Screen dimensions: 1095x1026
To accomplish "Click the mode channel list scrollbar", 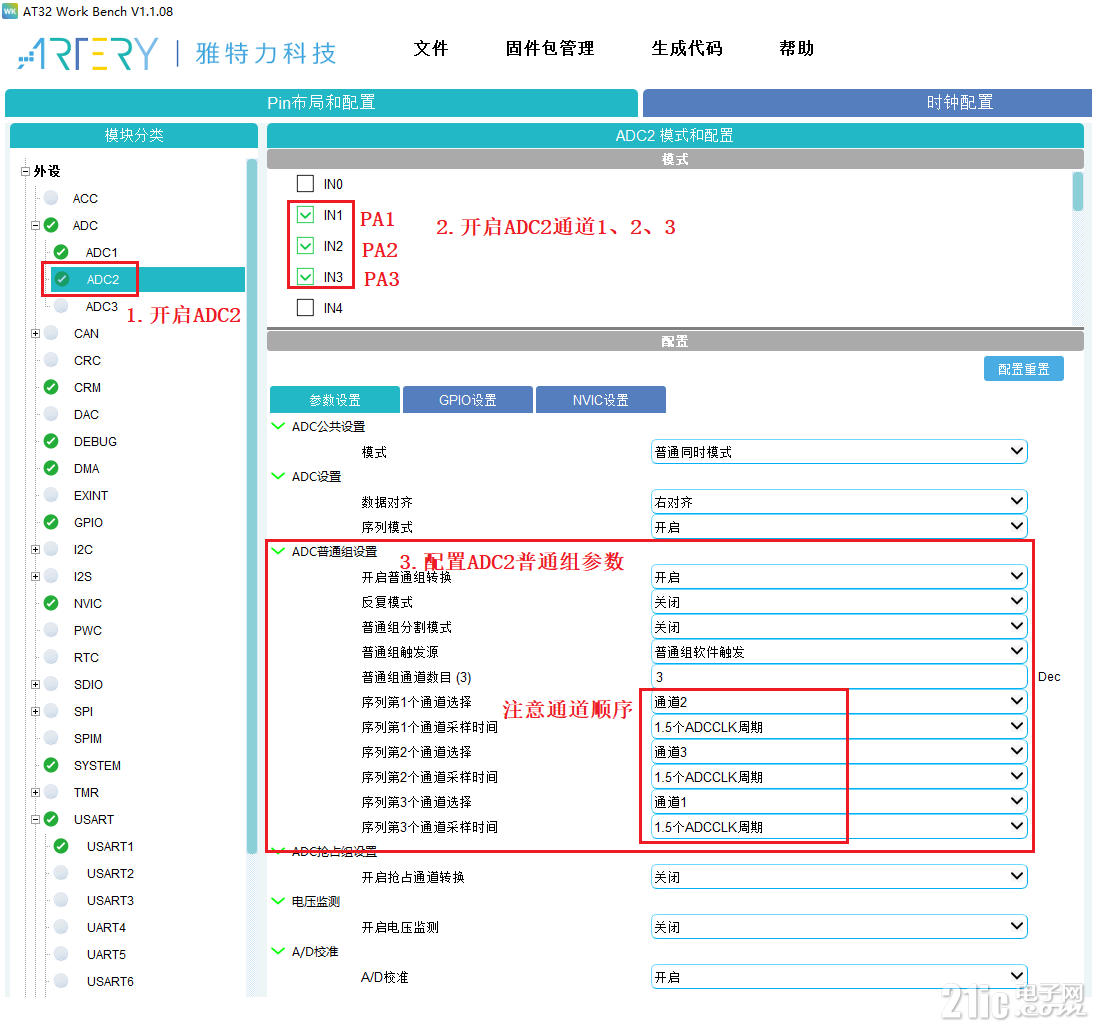I will pyautogui.click(x=1078, y=191).
